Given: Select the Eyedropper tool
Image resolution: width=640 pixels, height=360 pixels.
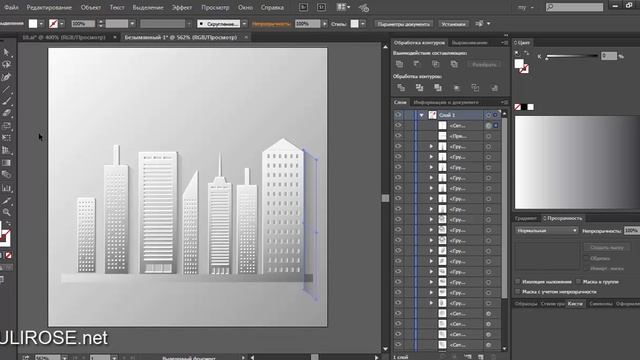Looking at the screenshot, I should tap(6, 200).
